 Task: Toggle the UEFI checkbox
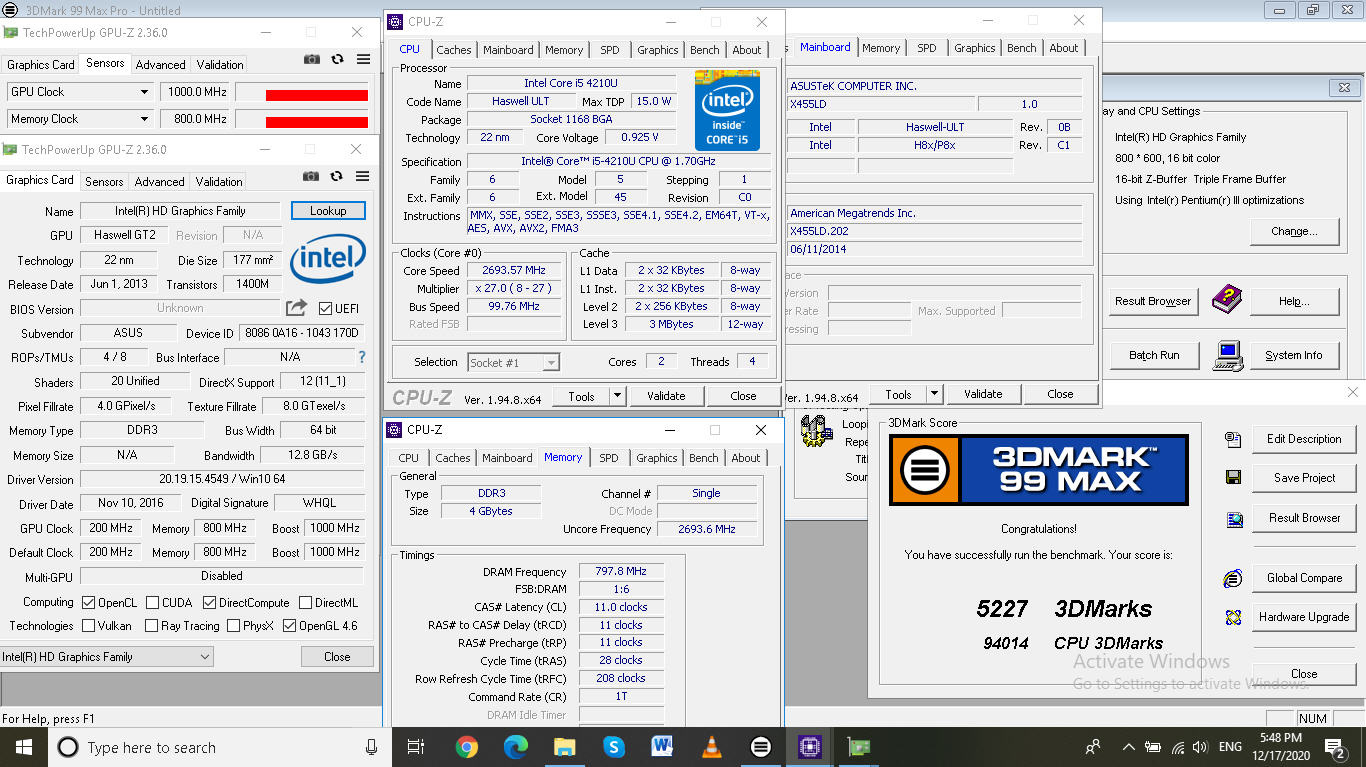point(326,308)
